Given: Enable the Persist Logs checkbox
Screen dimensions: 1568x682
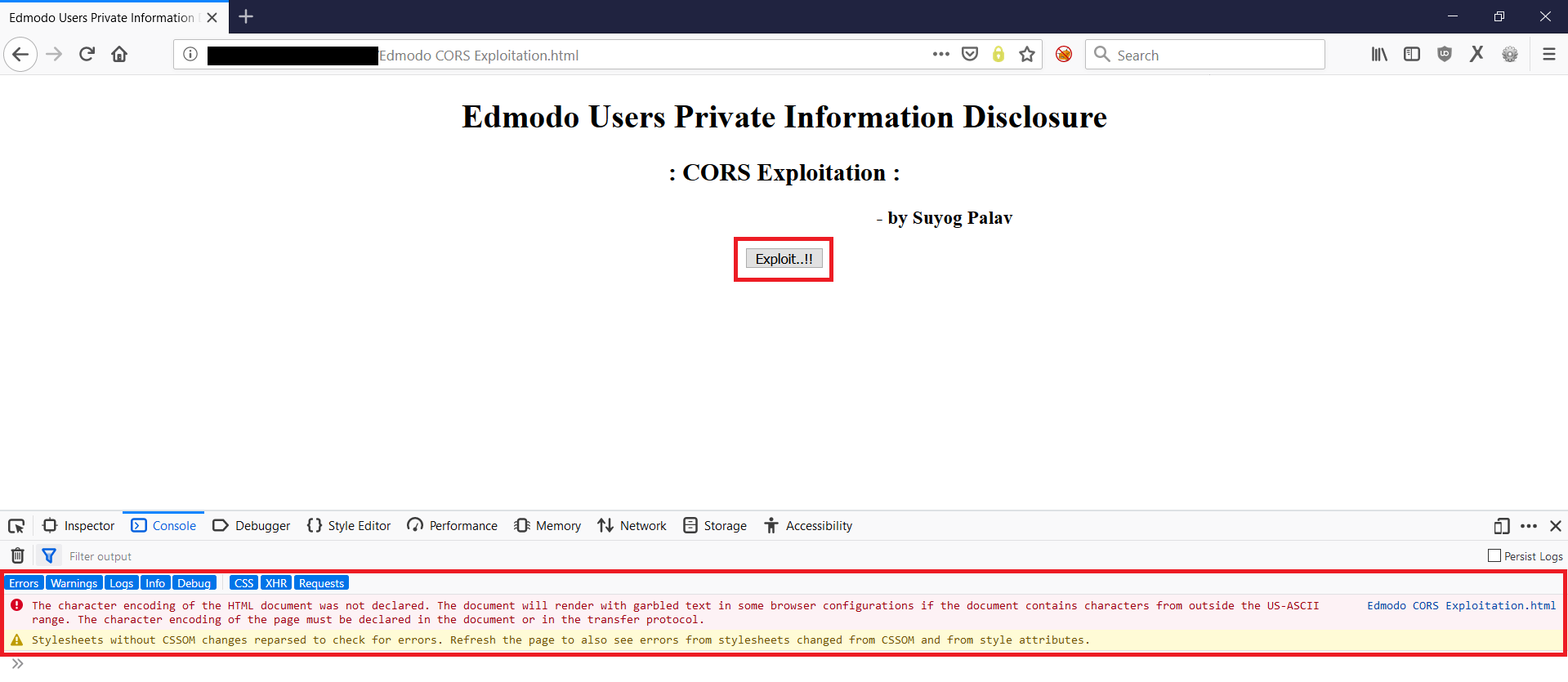Looking at the screenshot, I should click(x=1494, y=555).
